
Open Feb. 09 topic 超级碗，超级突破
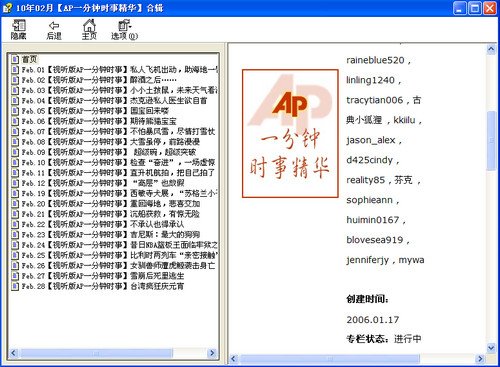[109, 152]
